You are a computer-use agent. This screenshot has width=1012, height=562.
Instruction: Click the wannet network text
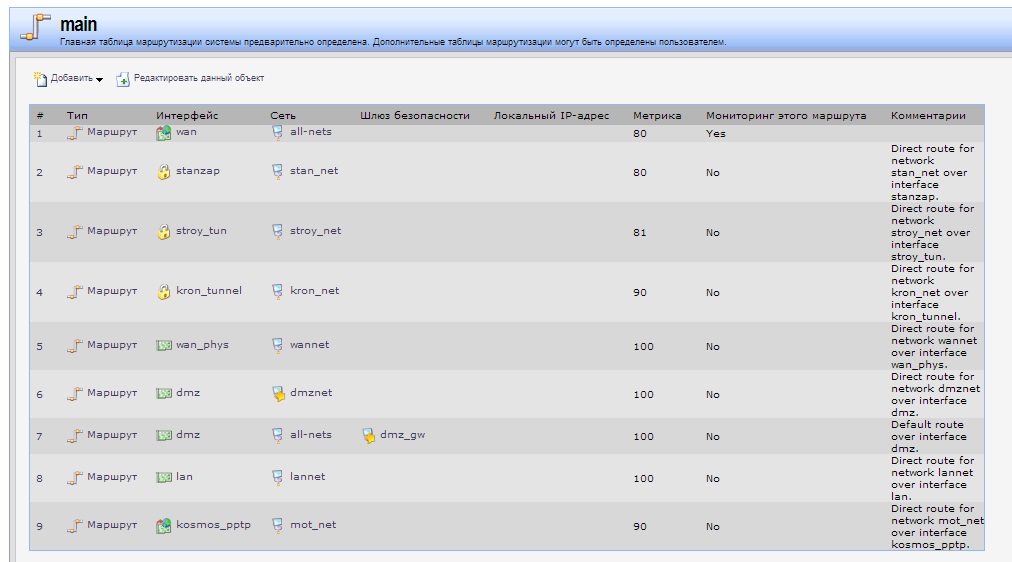coord(310,345)
